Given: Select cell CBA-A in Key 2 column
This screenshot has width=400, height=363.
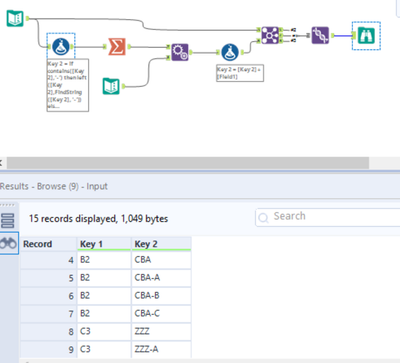Looking at the screenshot, I should [x=161, y=278].
